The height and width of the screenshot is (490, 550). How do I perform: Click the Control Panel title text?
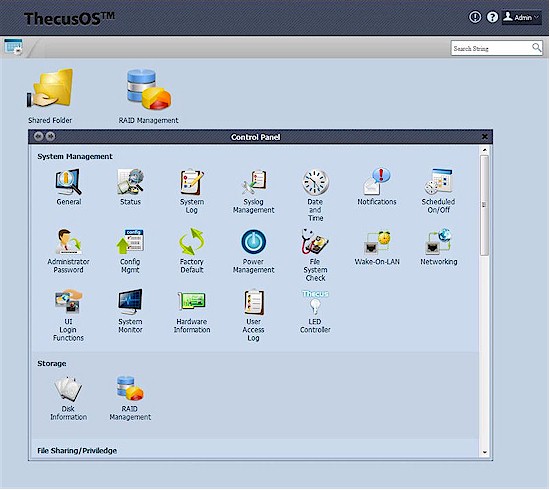click(x=255, y=137)
